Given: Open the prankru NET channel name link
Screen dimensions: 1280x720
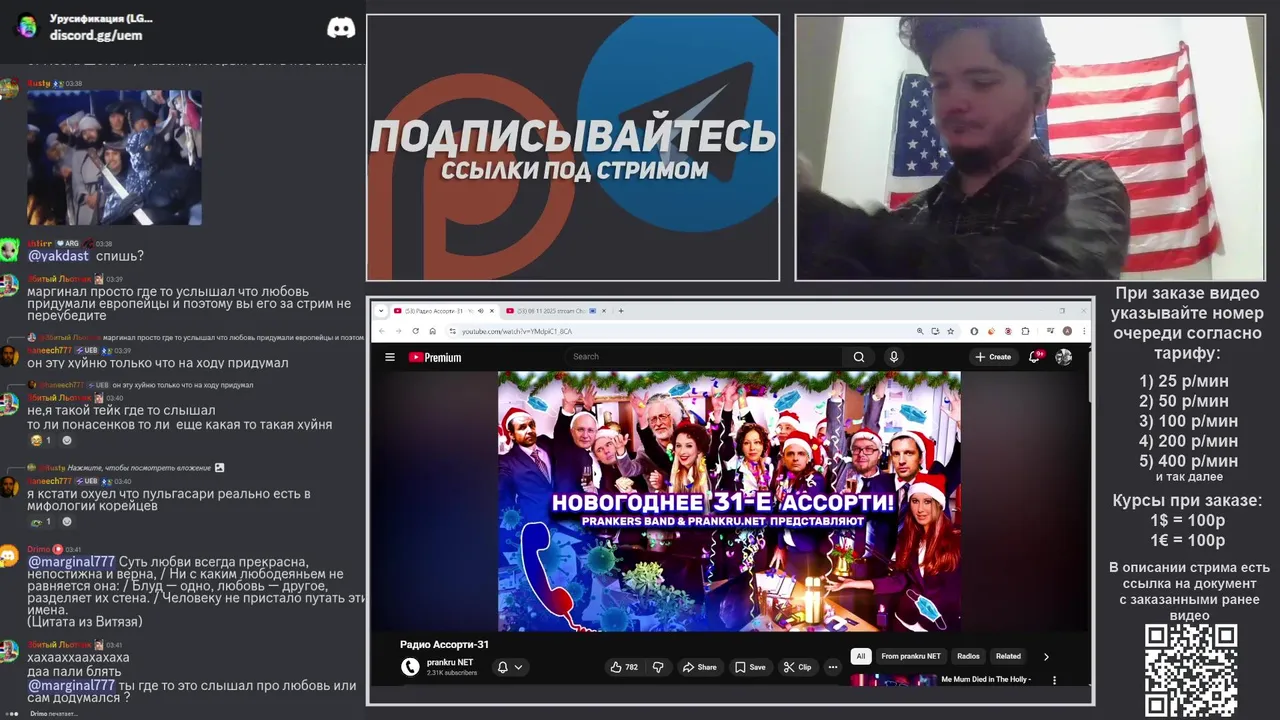Looking at the screenshot, I should click(x=450, y=662).
